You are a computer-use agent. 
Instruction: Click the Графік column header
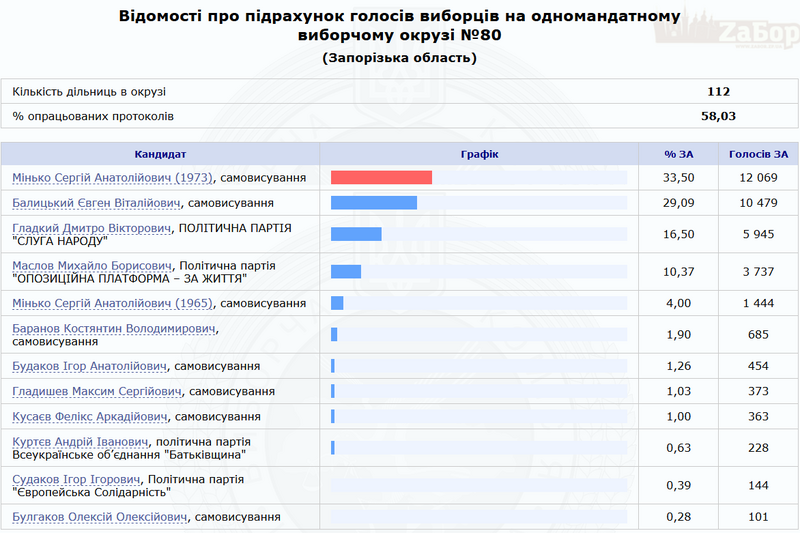479,154
